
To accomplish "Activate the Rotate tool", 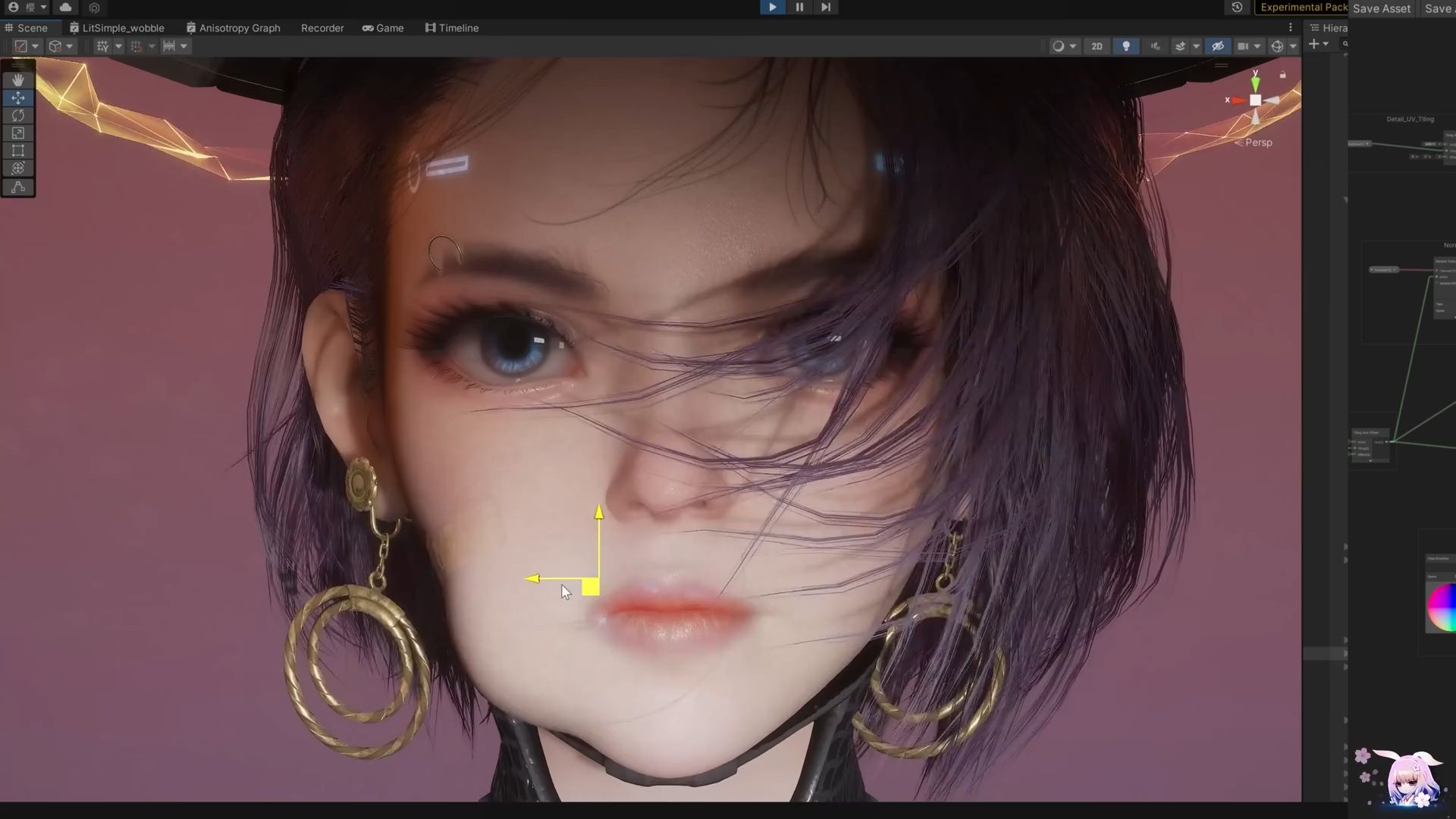I will [x=18, y=115].
